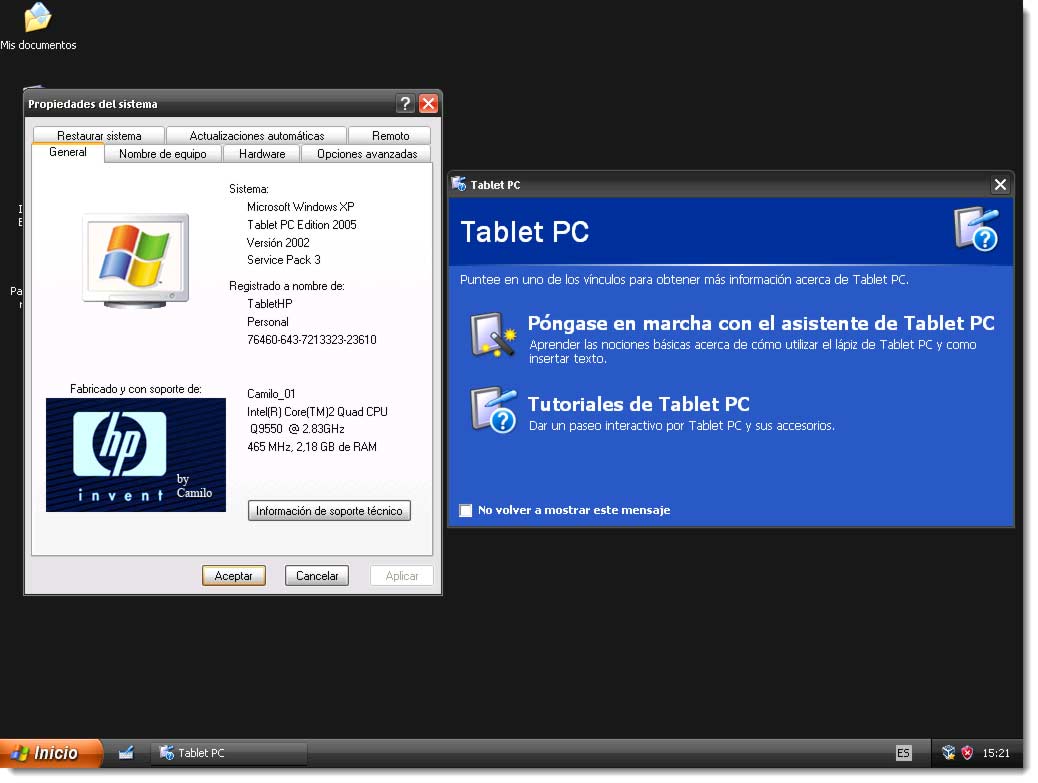Open the Inicio start menu
The height and width of the screenshot is (783, 1038).
[50, 753]
